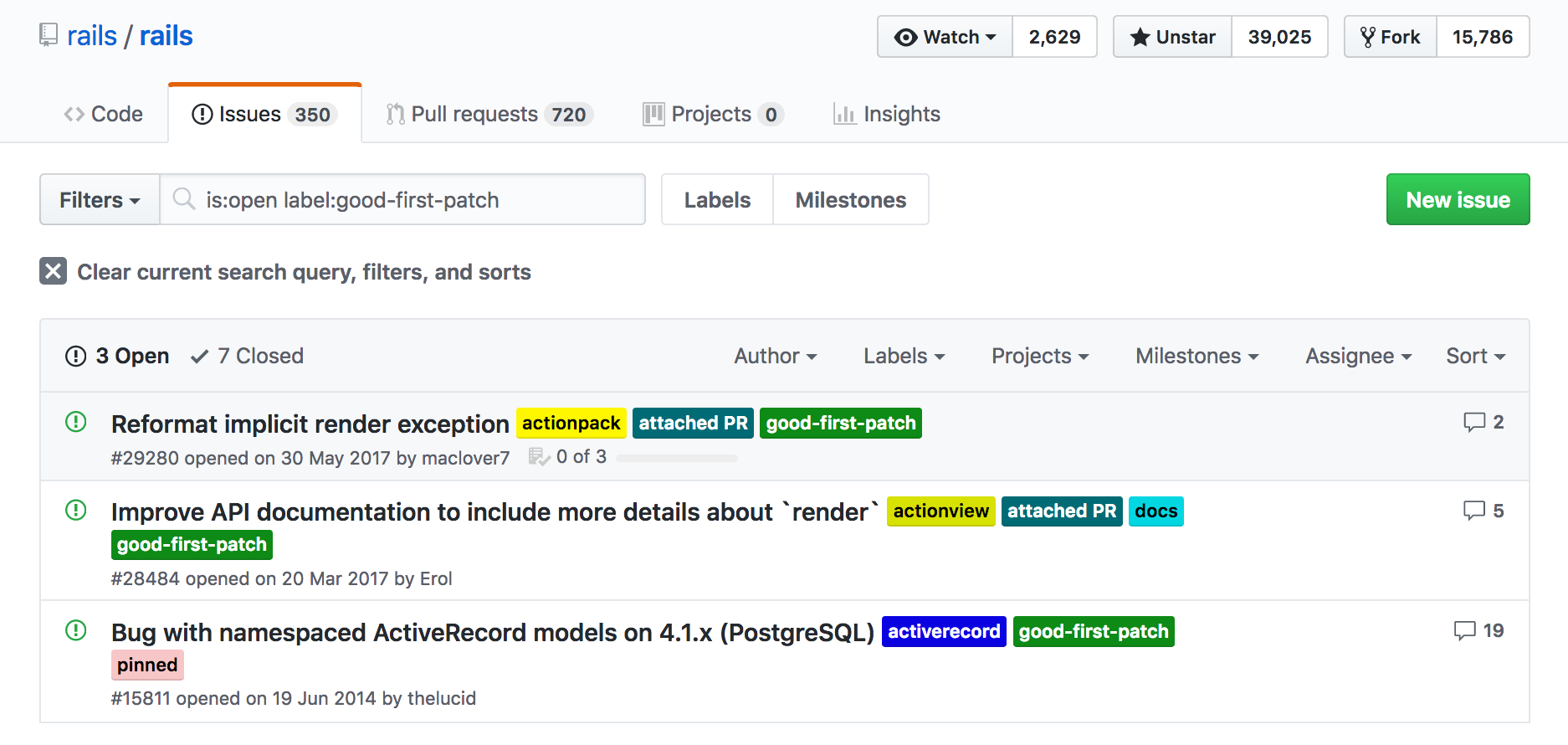Click the rails repository name link
This screenshot has width=1568, height=745.
coord(166,36)
